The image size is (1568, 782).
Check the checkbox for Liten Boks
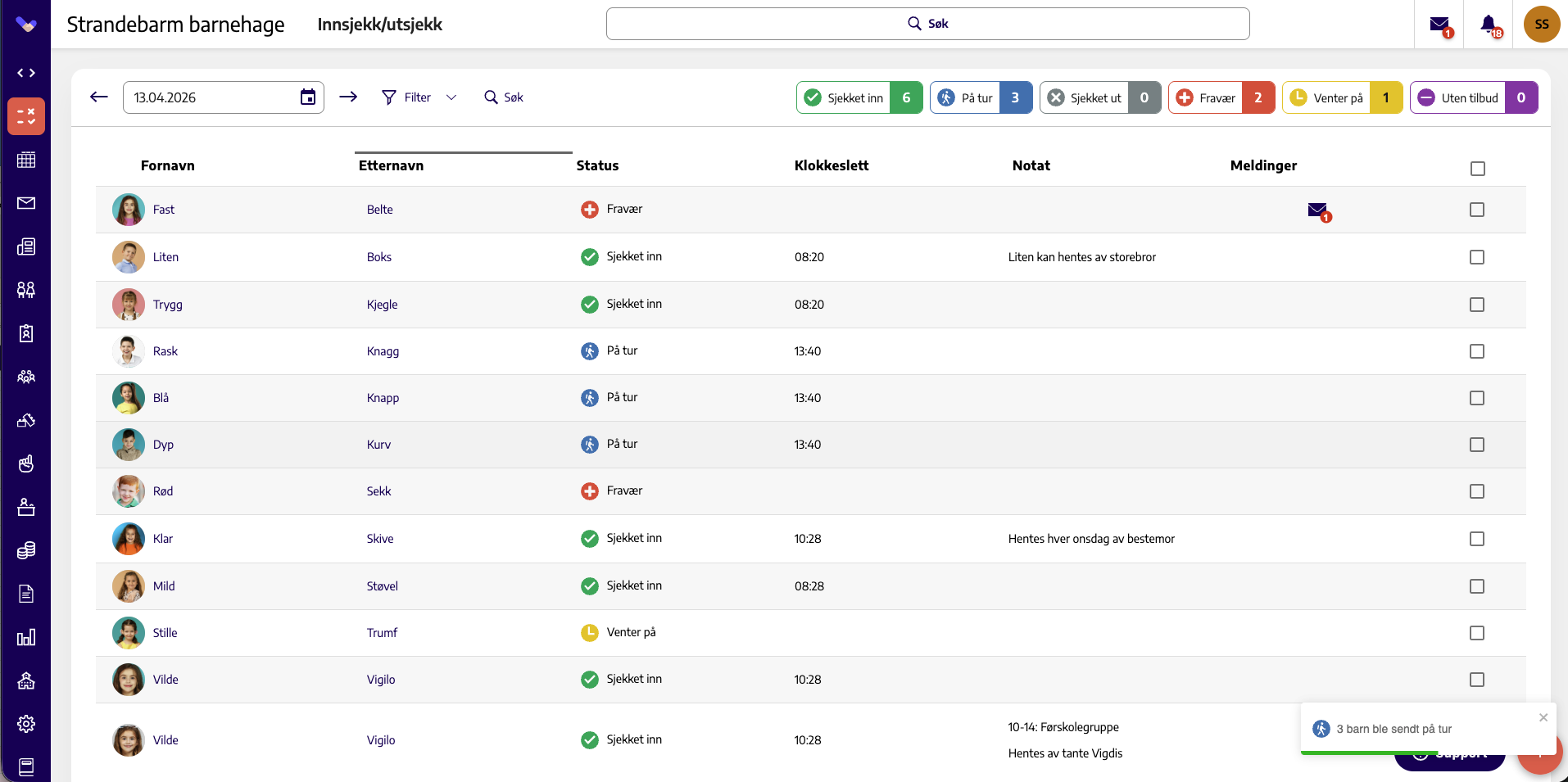coord(1477,257)
